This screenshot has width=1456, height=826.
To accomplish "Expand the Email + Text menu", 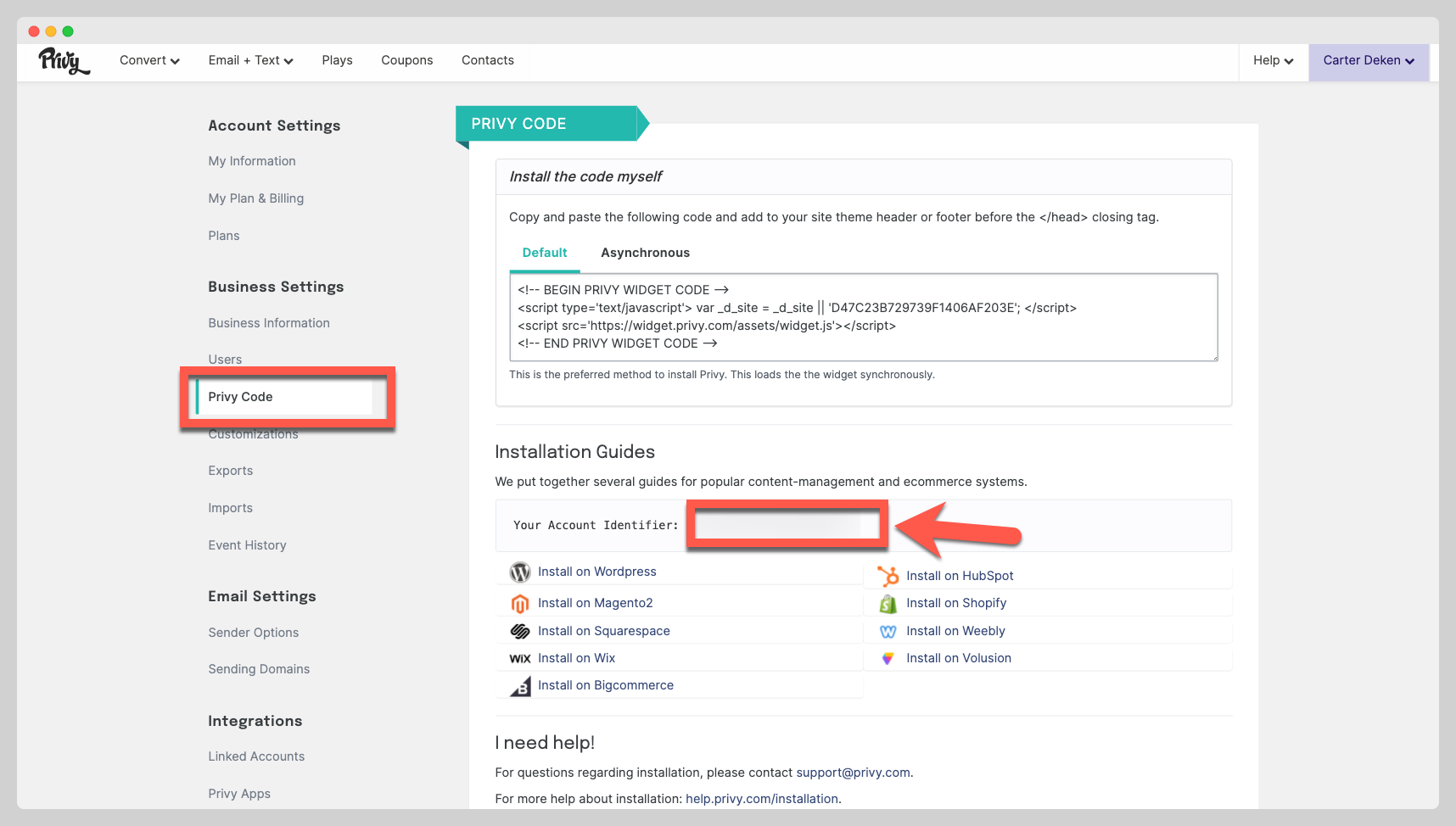I will [249, 60].
